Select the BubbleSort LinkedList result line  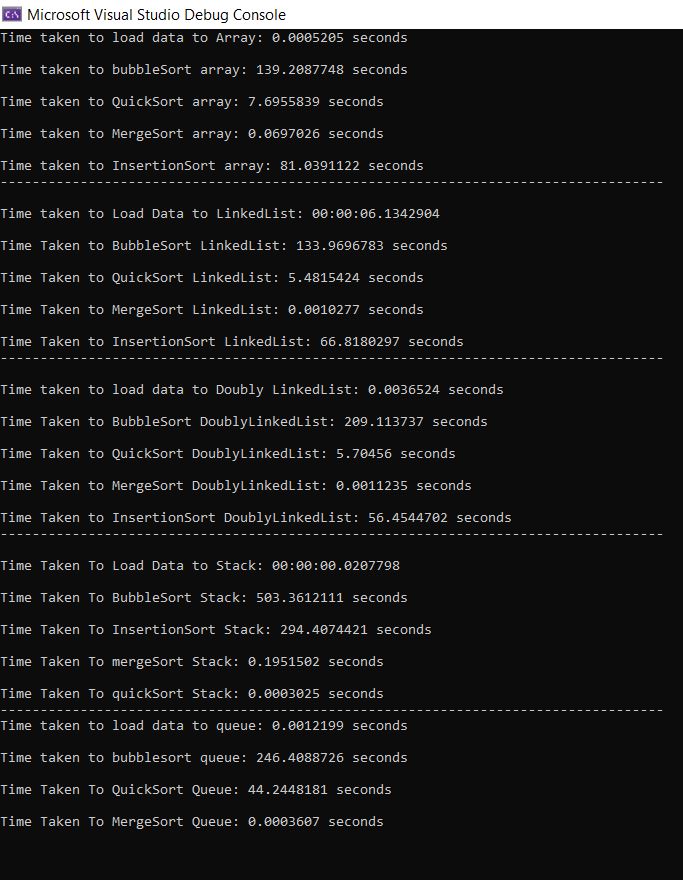tap(210, 245)
